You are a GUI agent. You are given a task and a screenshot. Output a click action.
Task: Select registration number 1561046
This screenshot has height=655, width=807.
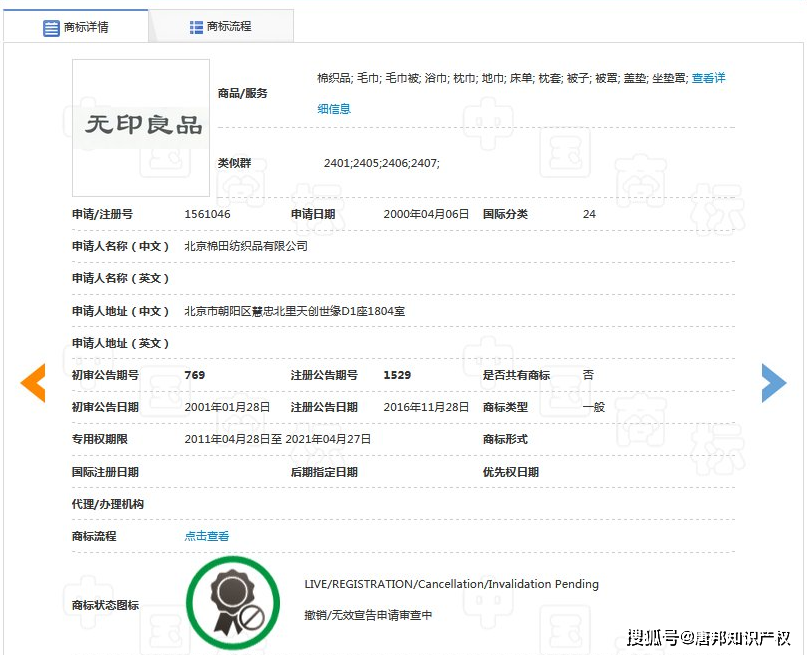[x=207, y=214]
